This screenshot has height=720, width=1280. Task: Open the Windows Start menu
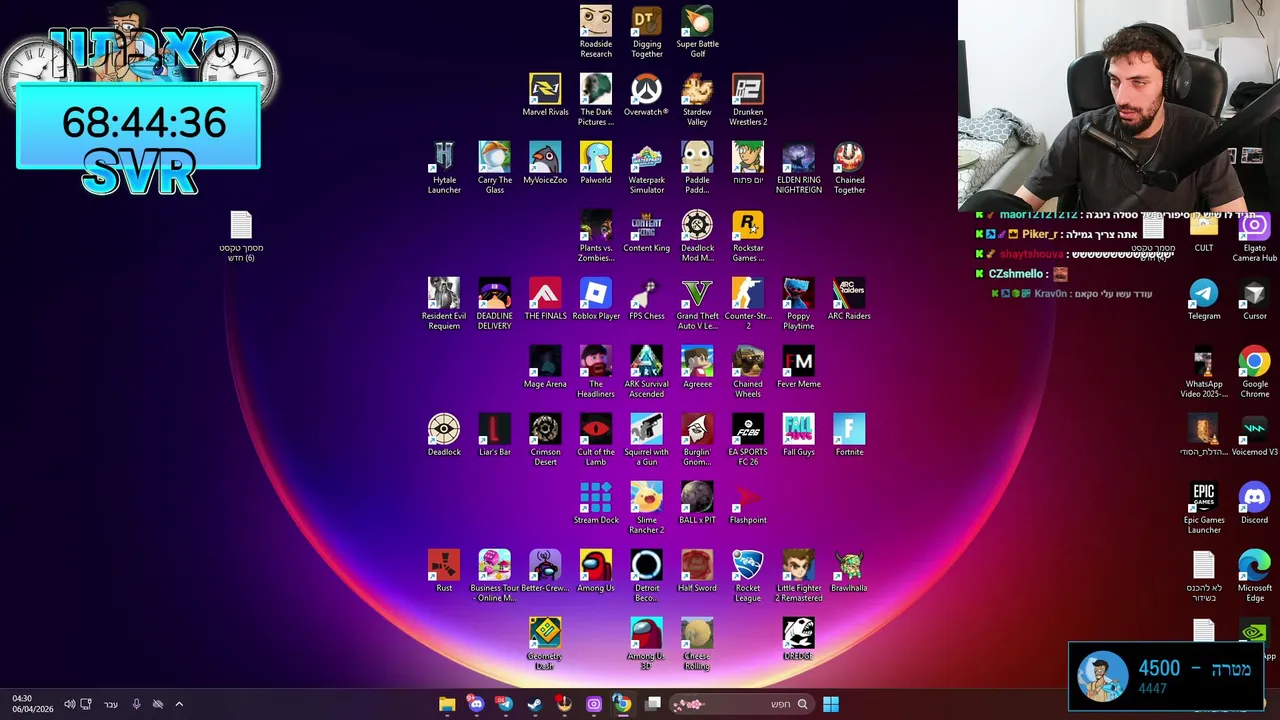(x=830, y=704)
